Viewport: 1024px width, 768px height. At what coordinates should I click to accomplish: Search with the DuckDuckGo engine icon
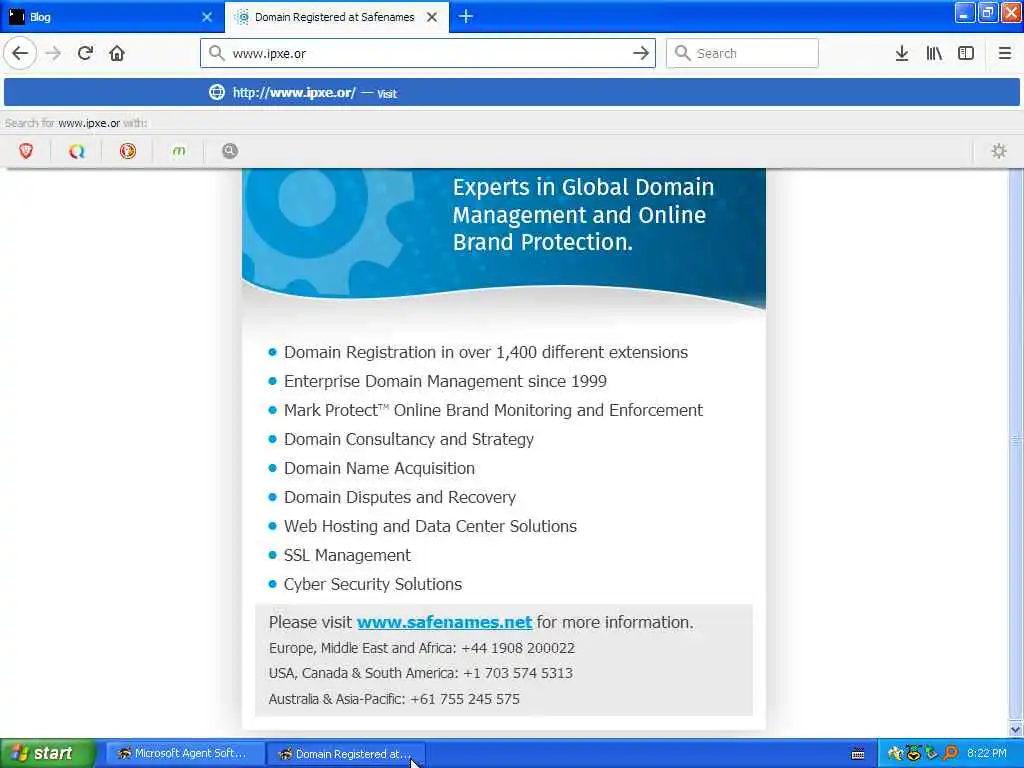click(x=128, y=152)
